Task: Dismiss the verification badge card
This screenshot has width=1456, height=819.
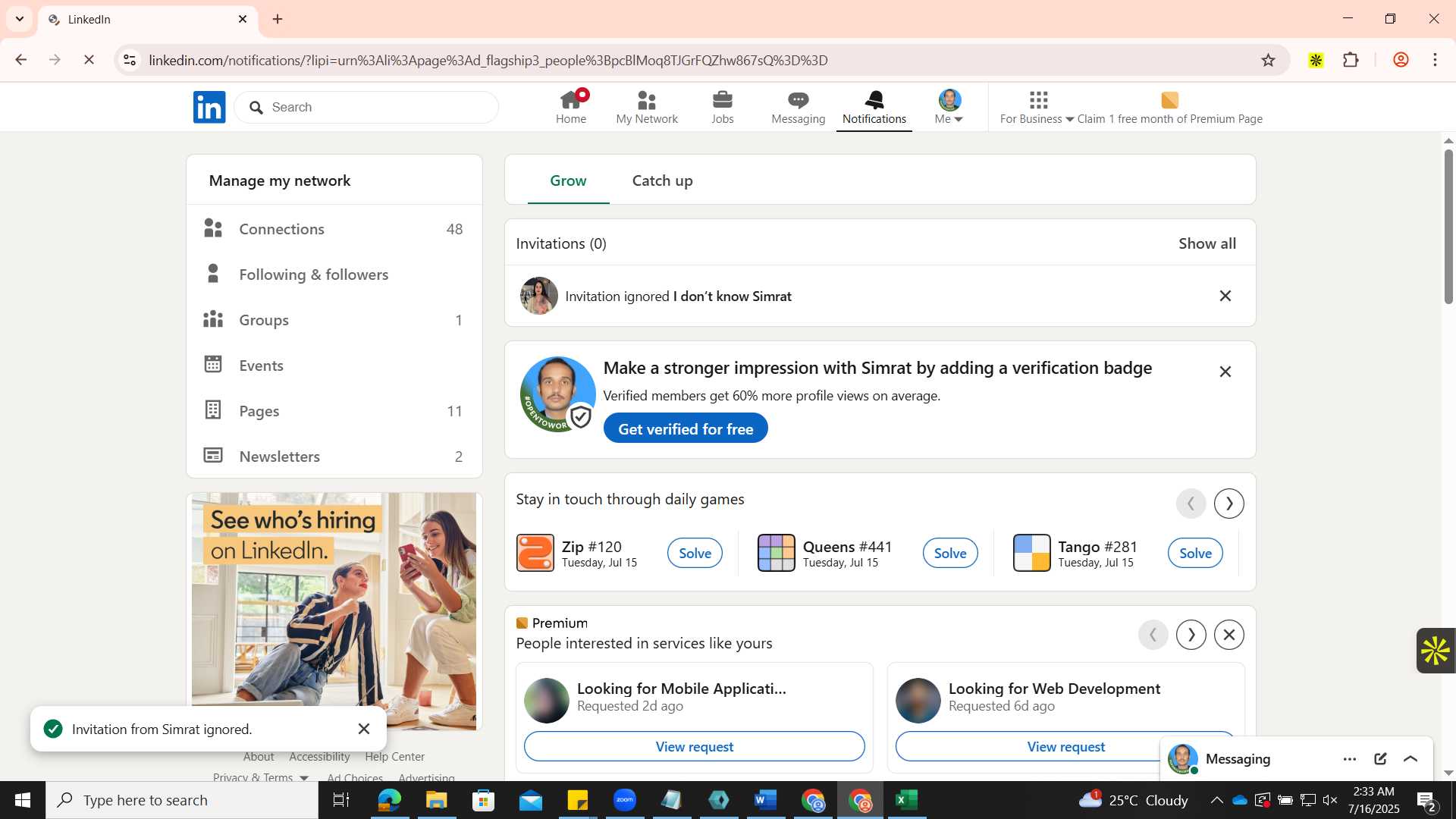Action: pos(1225,372)
